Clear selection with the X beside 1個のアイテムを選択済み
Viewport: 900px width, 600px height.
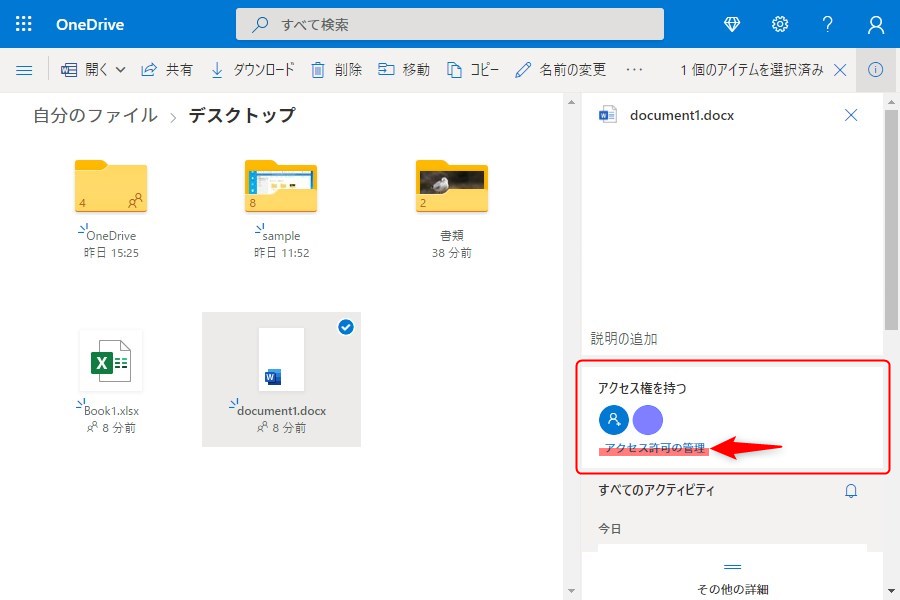pyautogui.click(x=840, y=70)
